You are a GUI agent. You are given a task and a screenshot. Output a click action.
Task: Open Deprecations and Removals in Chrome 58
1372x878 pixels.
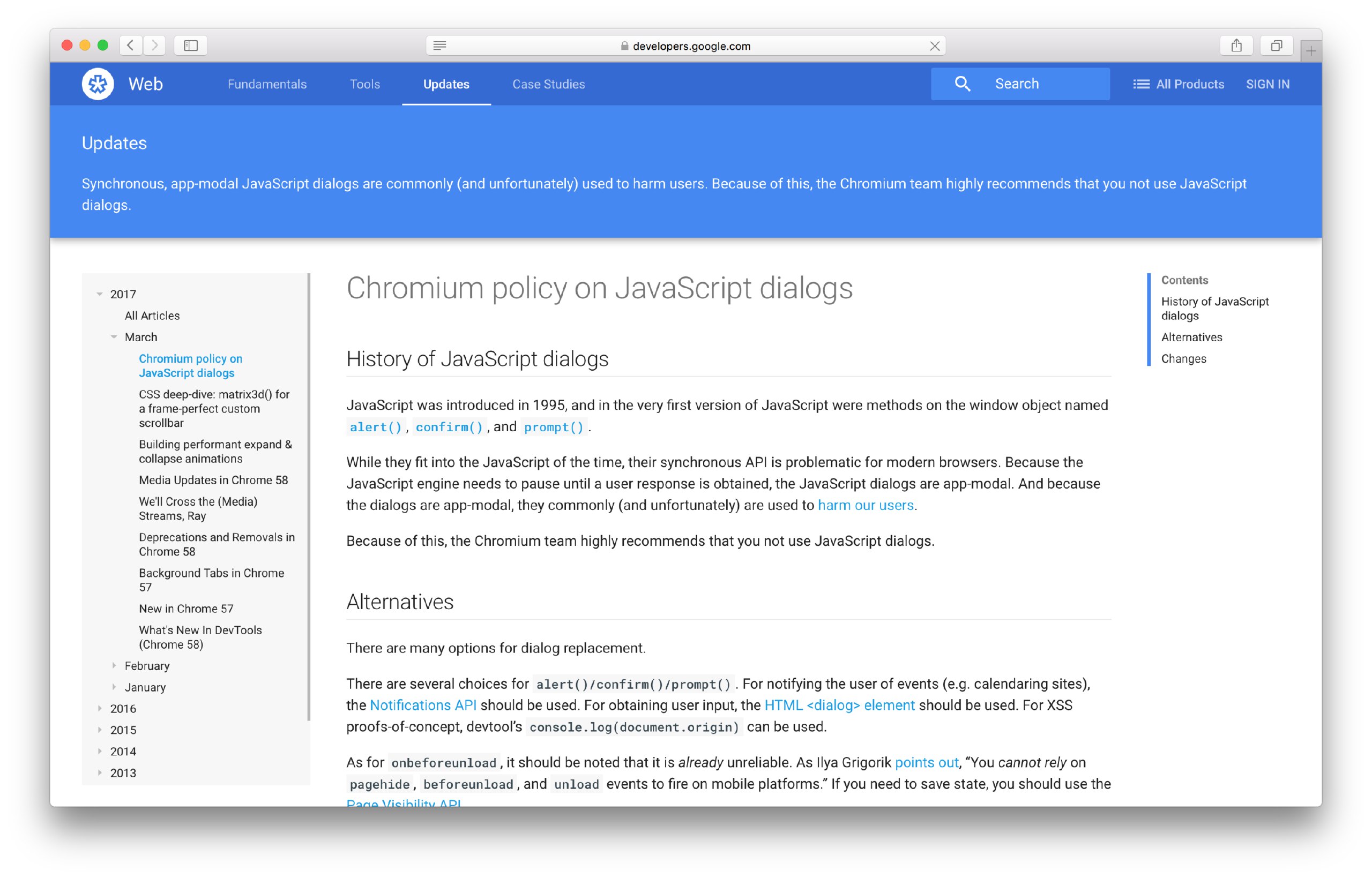click(217, 544)
